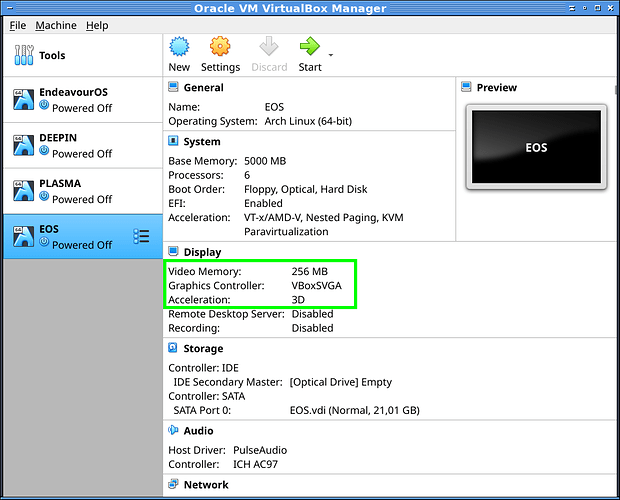This screenshot has height=500, width=620.
Task: Click the System section header
Action: 202,142
